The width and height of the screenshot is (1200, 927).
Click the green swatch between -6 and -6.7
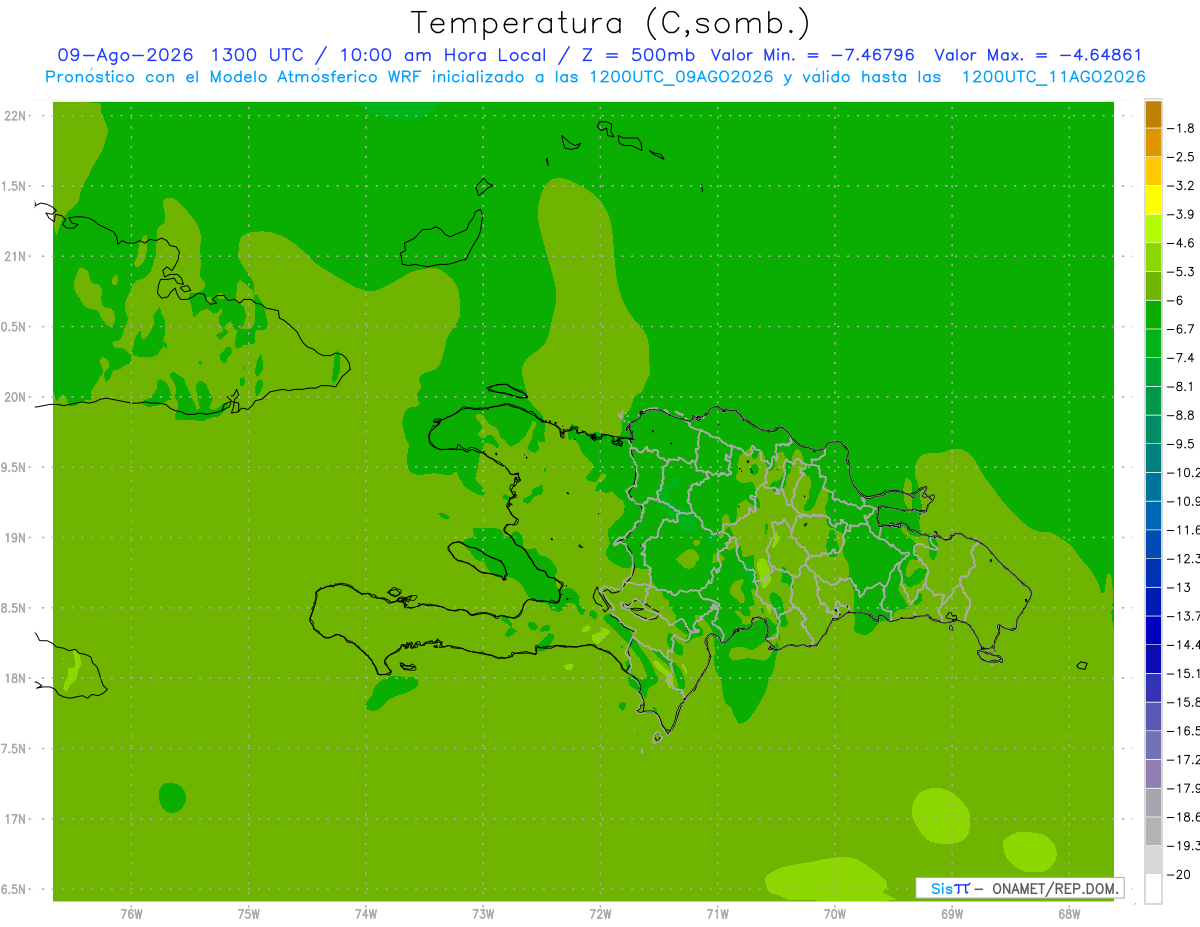click(x=1153, y=315)
